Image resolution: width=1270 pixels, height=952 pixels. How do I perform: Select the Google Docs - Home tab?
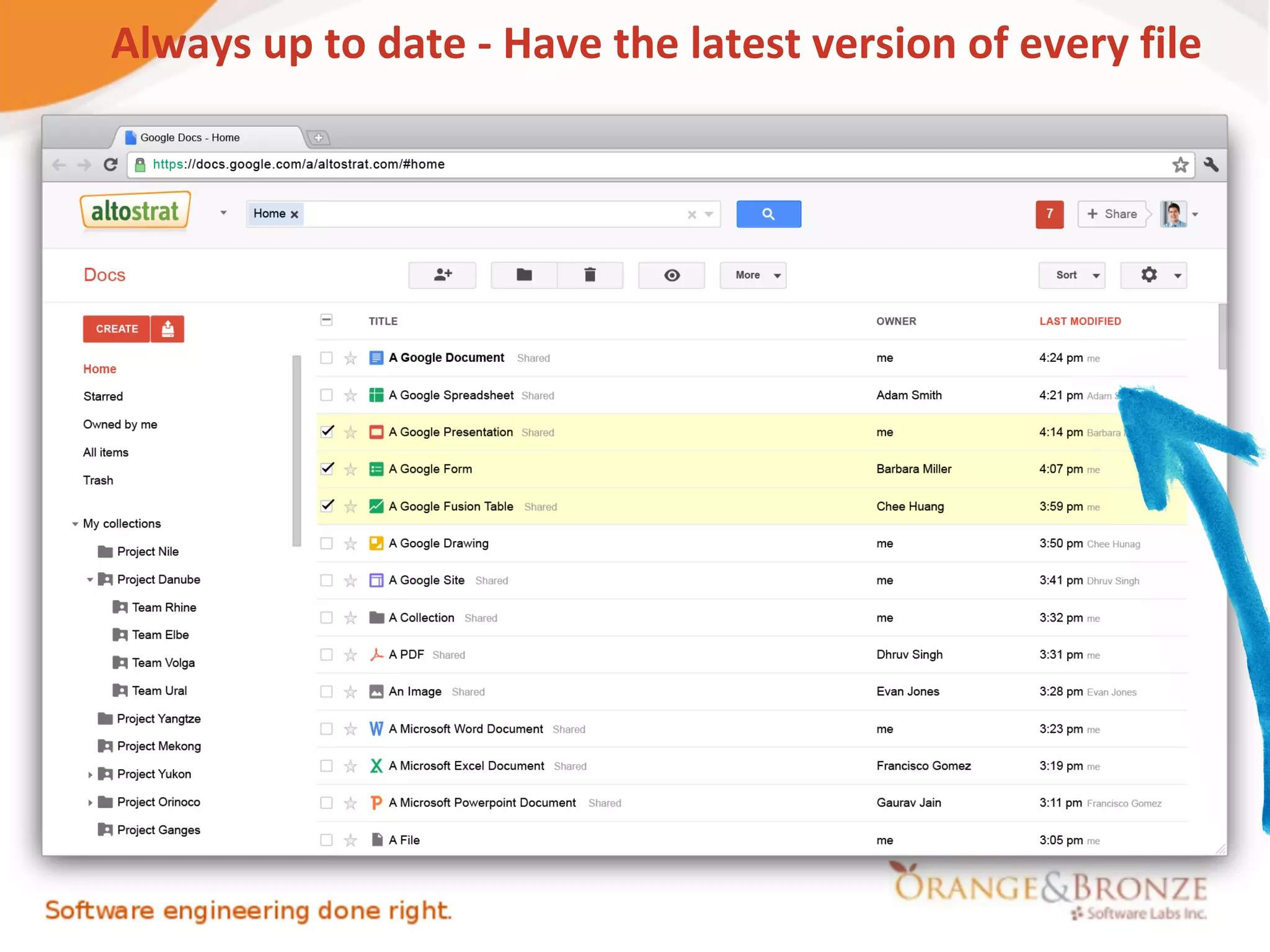(x=209, y=138)
